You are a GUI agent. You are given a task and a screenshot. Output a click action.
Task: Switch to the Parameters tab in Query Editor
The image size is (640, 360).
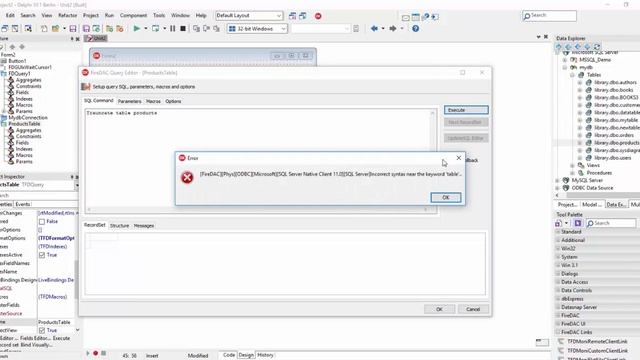(129, 101)
